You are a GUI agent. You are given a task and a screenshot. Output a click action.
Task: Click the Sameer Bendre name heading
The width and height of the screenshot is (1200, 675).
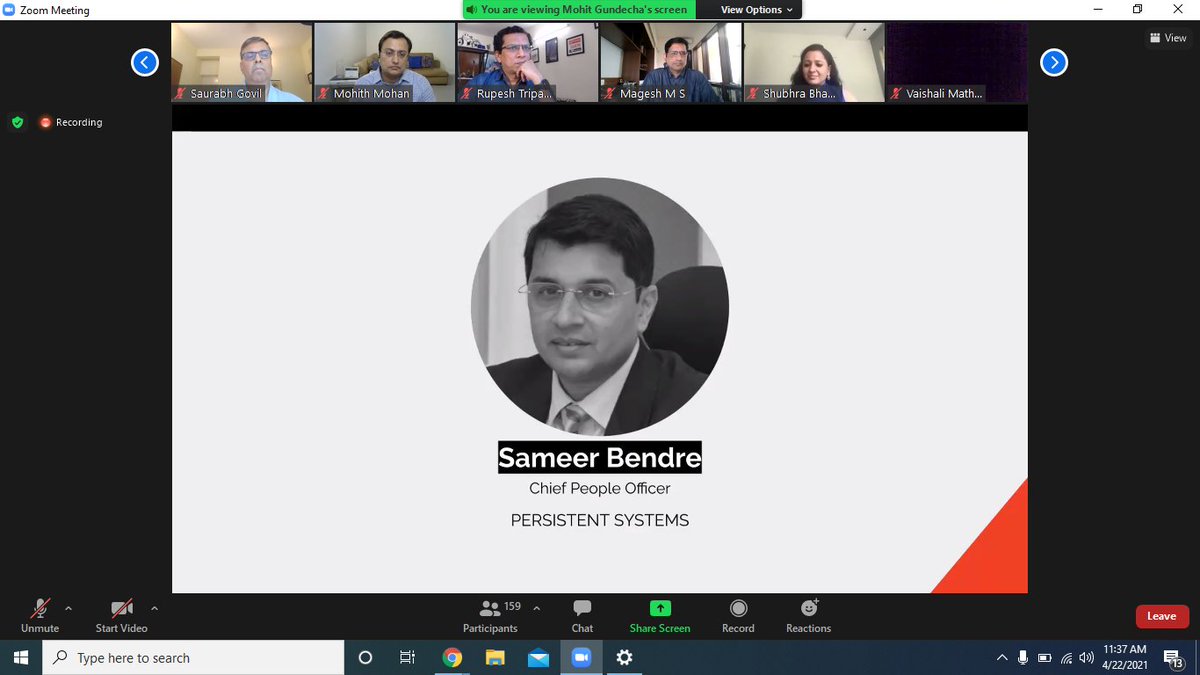[600, 457]
